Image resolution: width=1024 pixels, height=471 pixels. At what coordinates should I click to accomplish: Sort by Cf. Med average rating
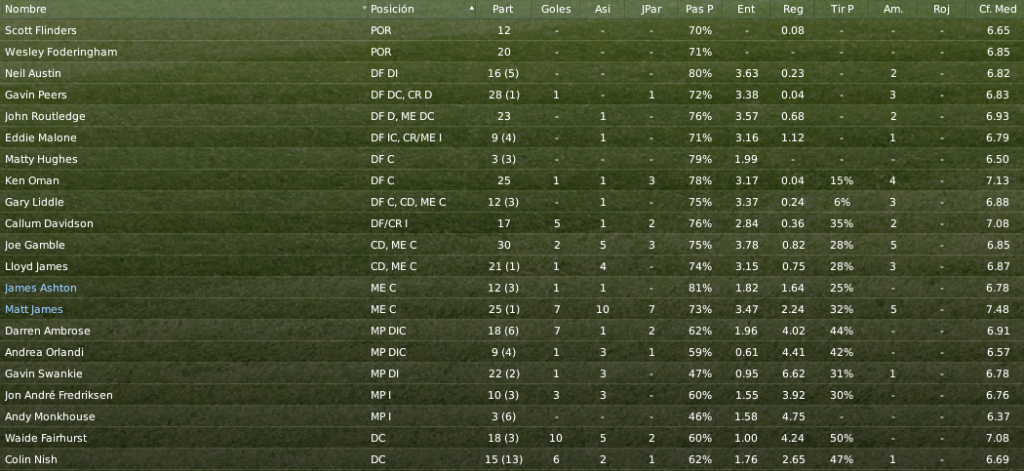pos(998,9)
